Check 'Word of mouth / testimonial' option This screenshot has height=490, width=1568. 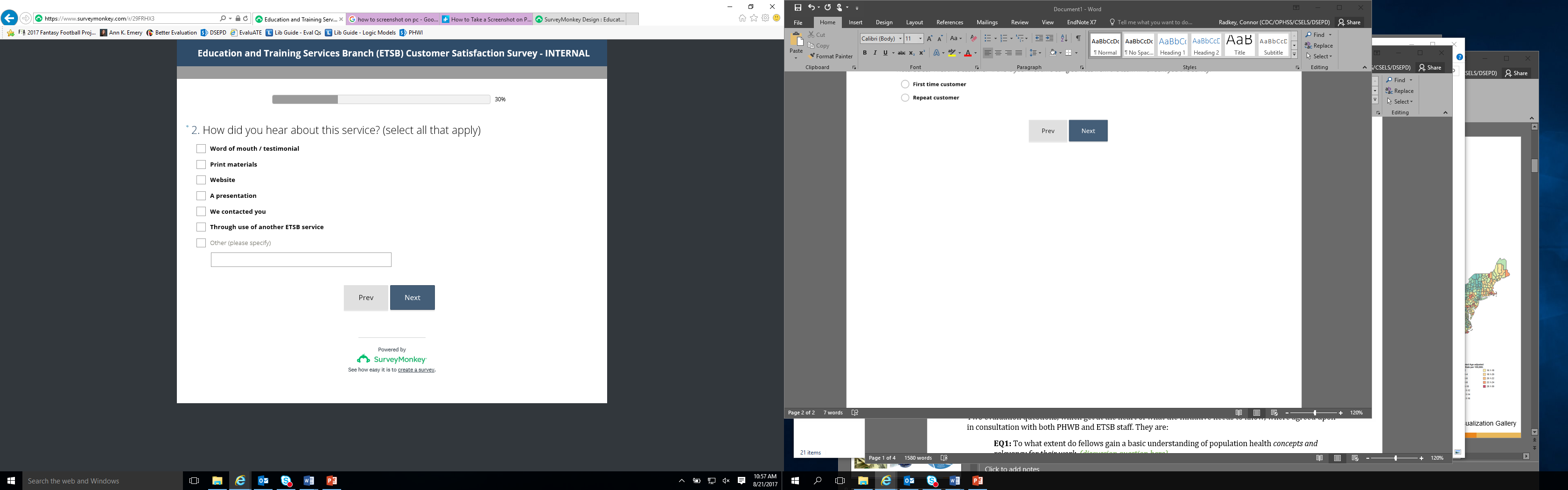pos(201,148)
